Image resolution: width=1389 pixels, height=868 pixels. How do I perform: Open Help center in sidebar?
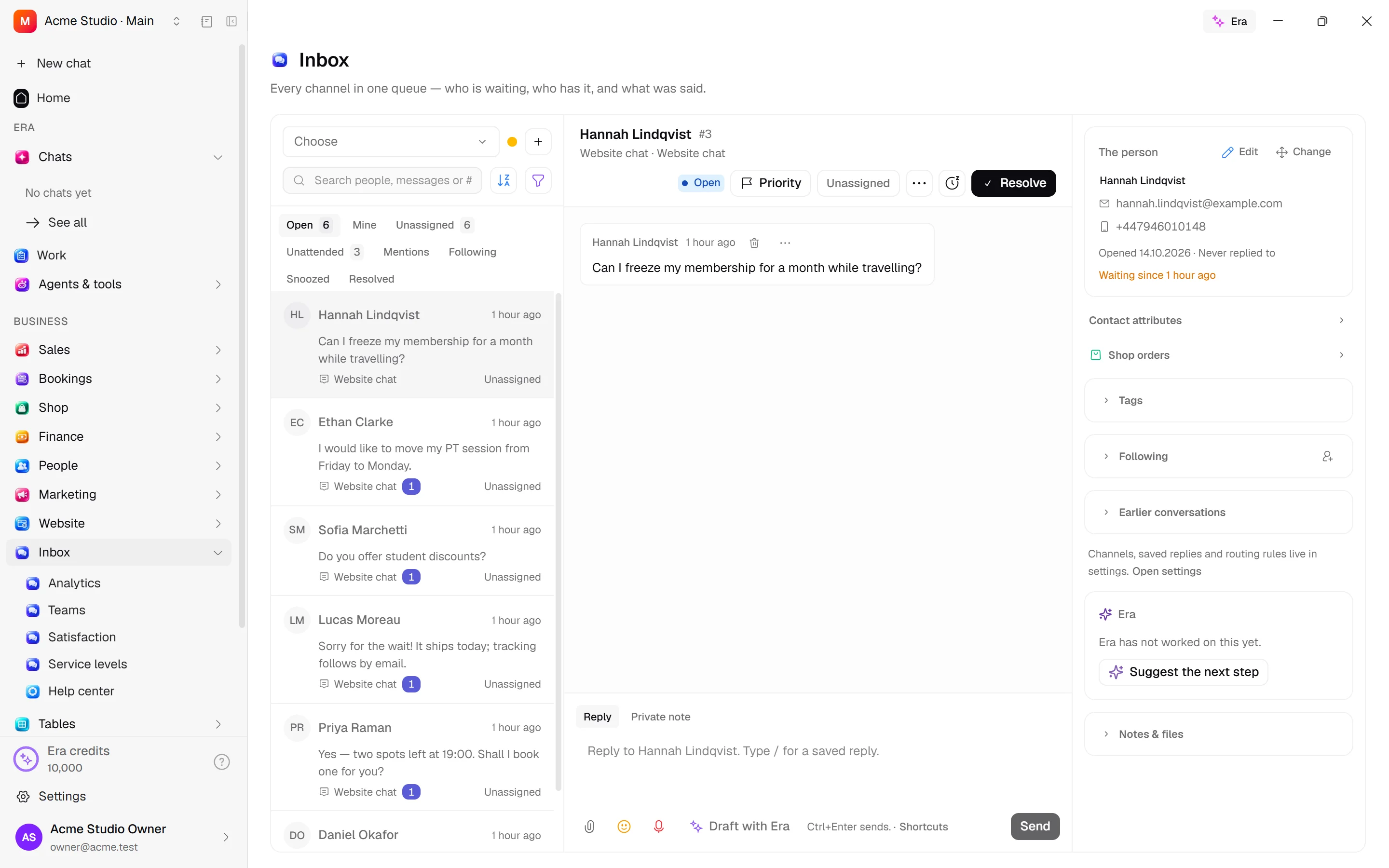[x=81, y=691]
